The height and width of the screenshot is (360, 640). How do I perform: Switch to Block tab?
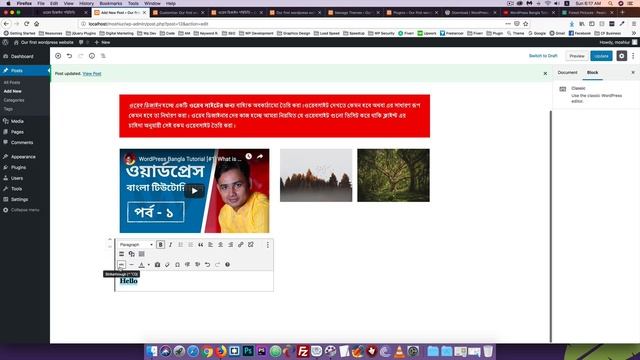(x=592, y=73)
